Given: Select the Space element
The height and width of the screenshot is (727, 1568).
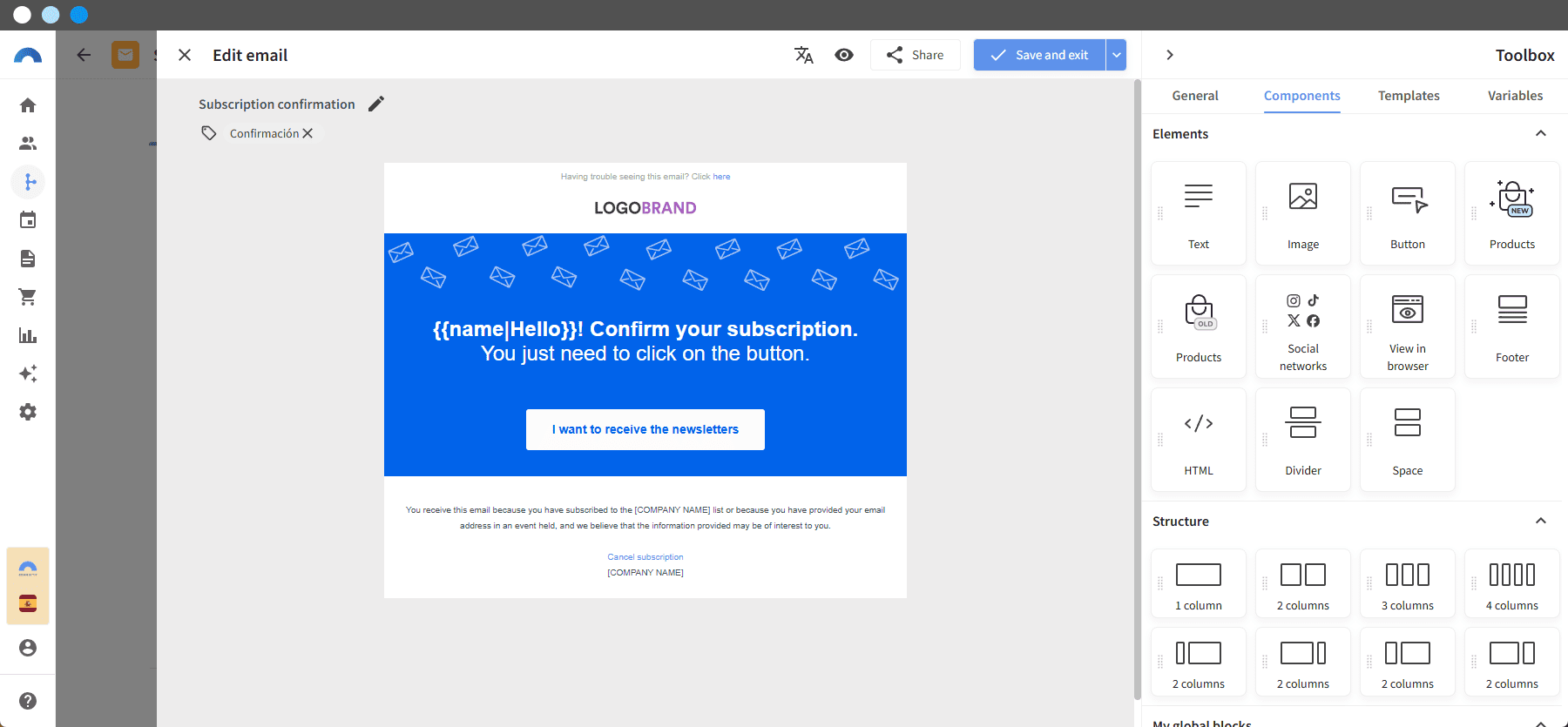Looking at the screenshot, I should 1408,440.
